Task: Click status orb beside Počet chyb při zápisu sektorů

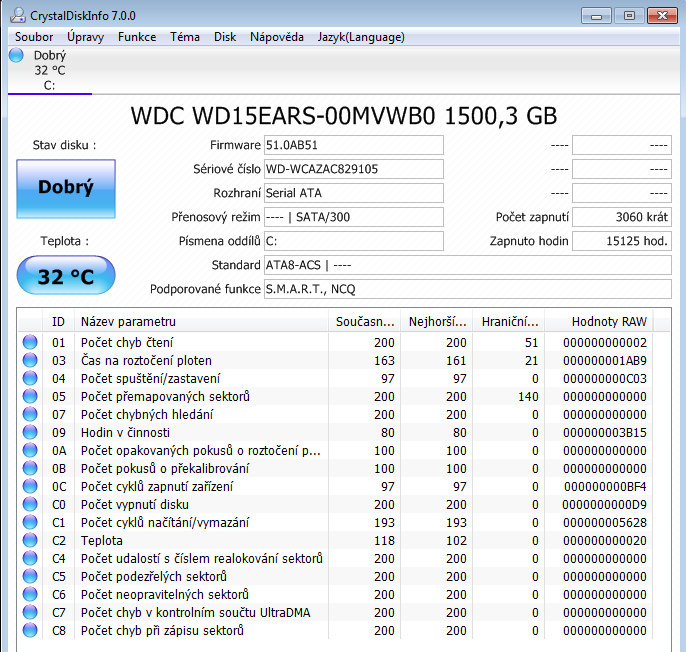Action: click(x=30, y=630)
